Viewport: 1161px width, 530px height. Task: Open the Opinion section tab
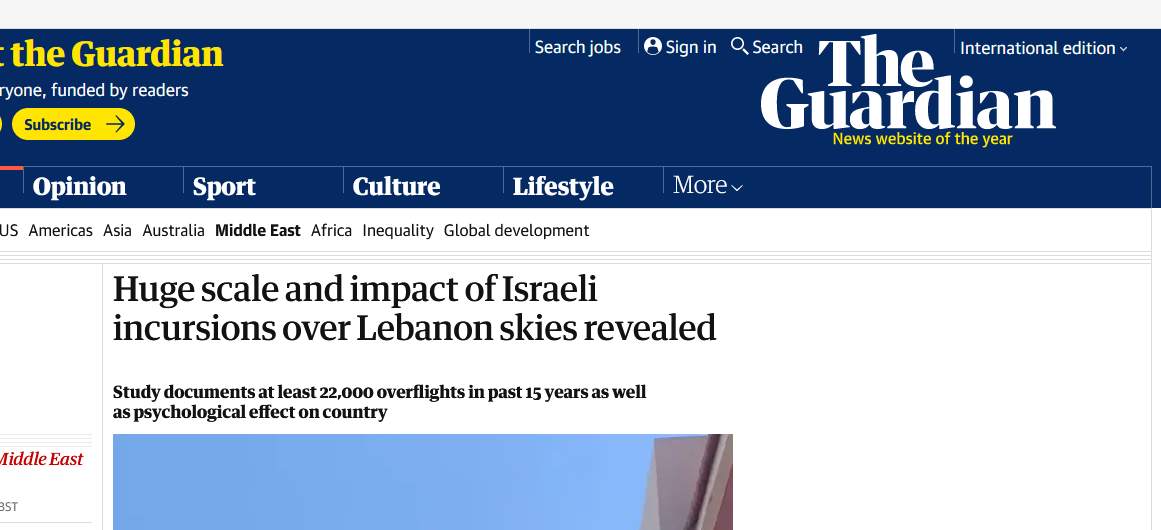click(x=79, y=186)
